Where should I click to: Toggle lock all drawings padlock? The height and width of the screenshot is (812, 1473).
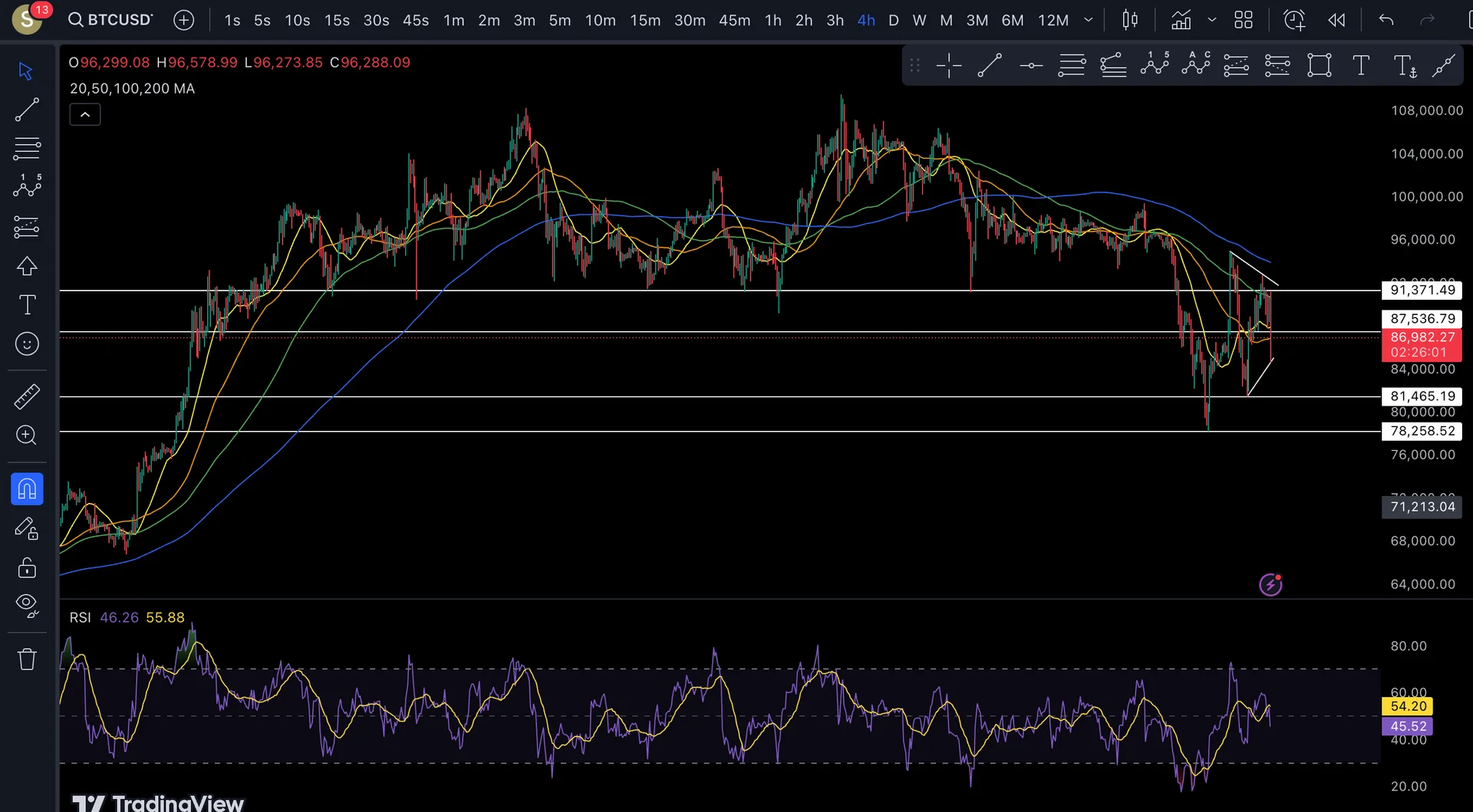pyautogui.click(x=27, y=568)
